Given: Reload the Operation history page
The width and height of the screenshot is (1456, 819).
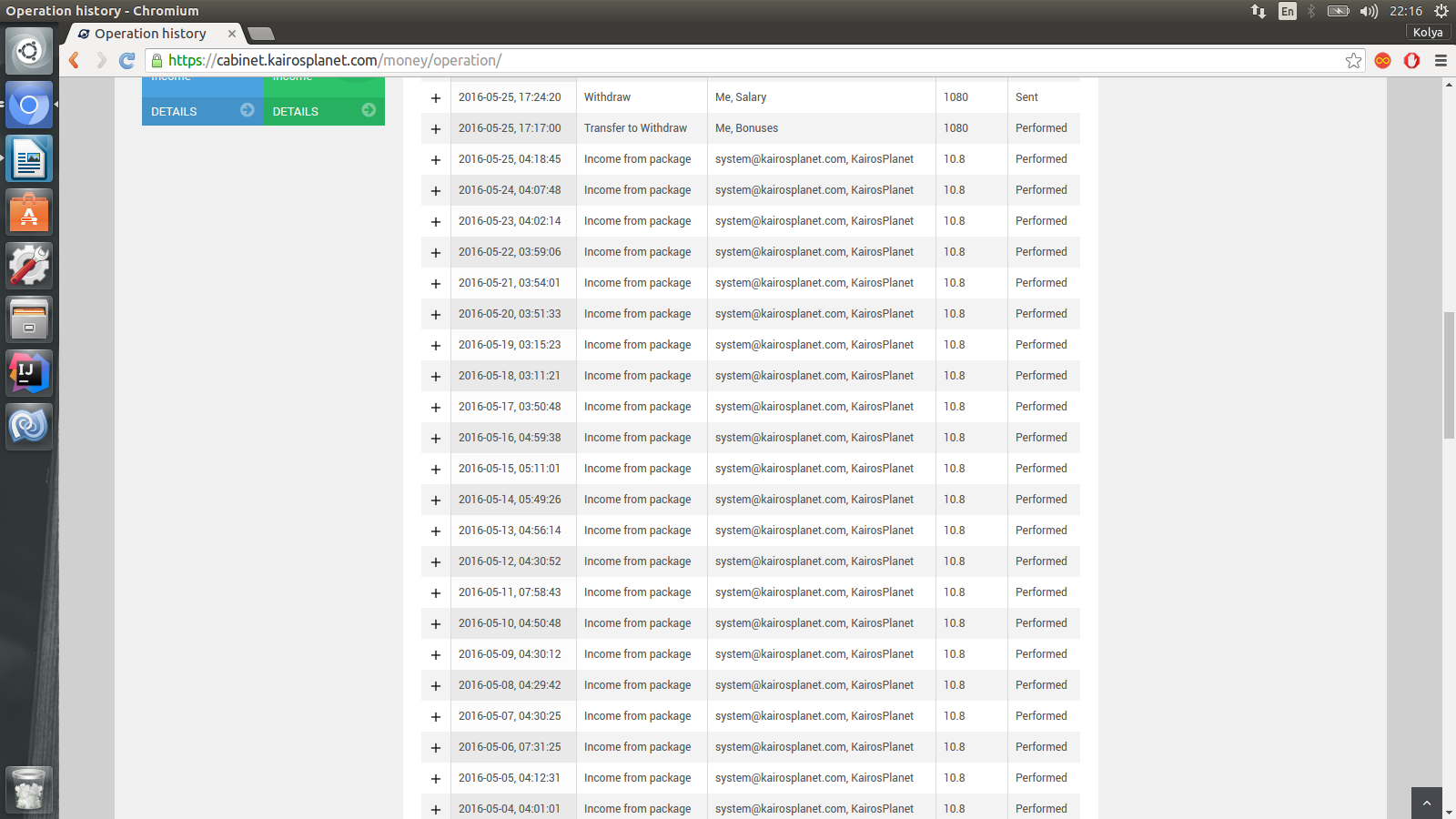Looking at the screenshot, I should [x=127, y=61].
